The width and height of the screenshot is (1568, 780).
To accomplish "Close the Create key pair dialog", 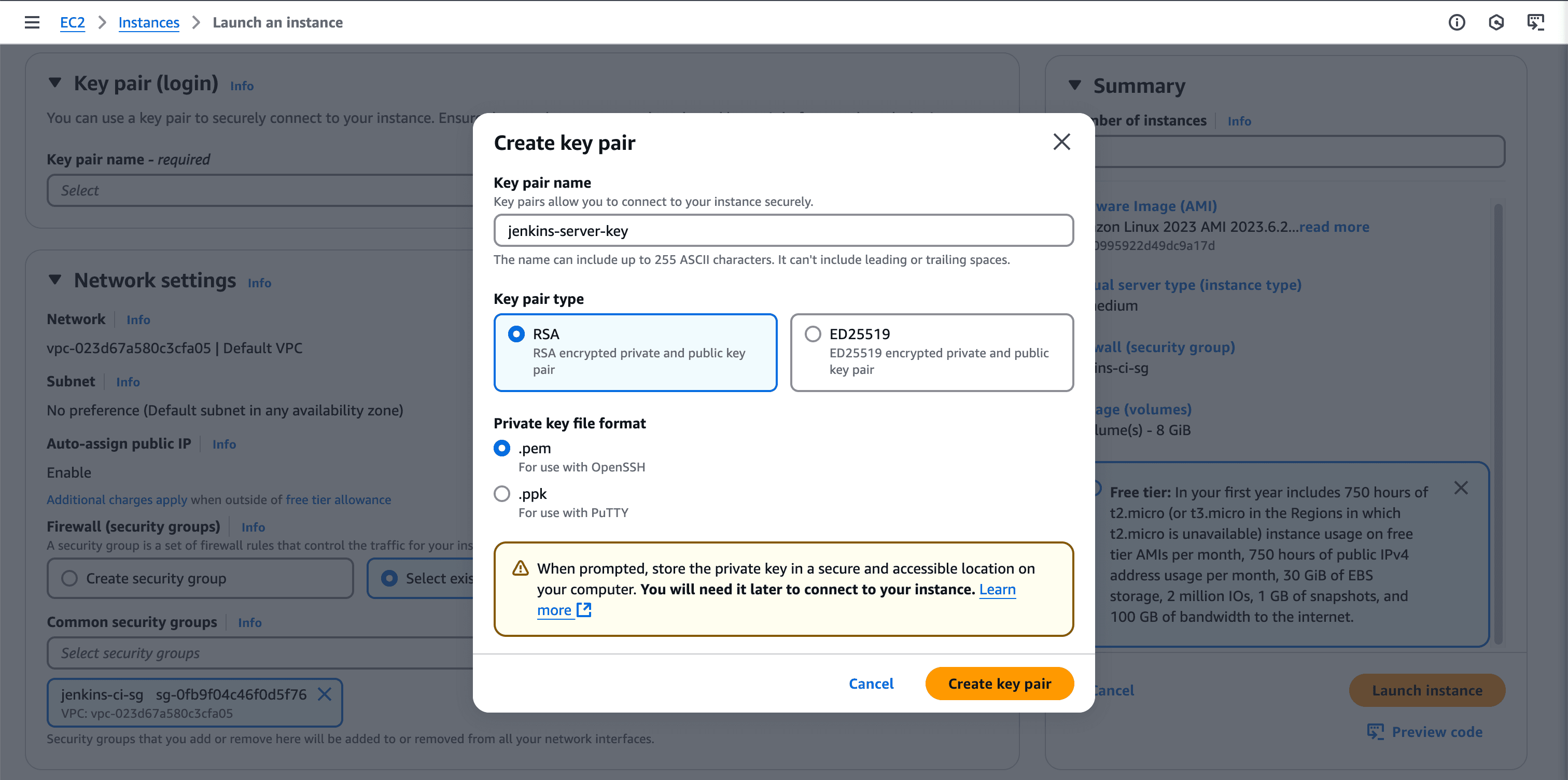I will pos(1061,142).
